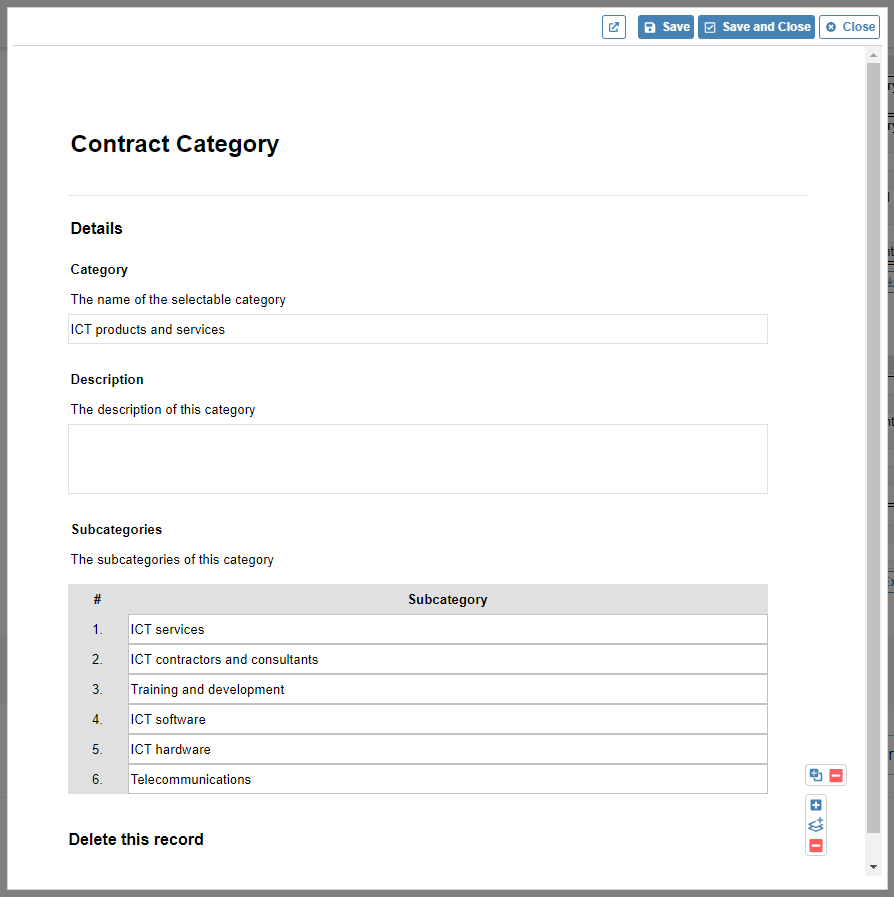The image size is (894, 897).
Task: Edit the Telecommunications subcategory row
Action: coord(448,779)
